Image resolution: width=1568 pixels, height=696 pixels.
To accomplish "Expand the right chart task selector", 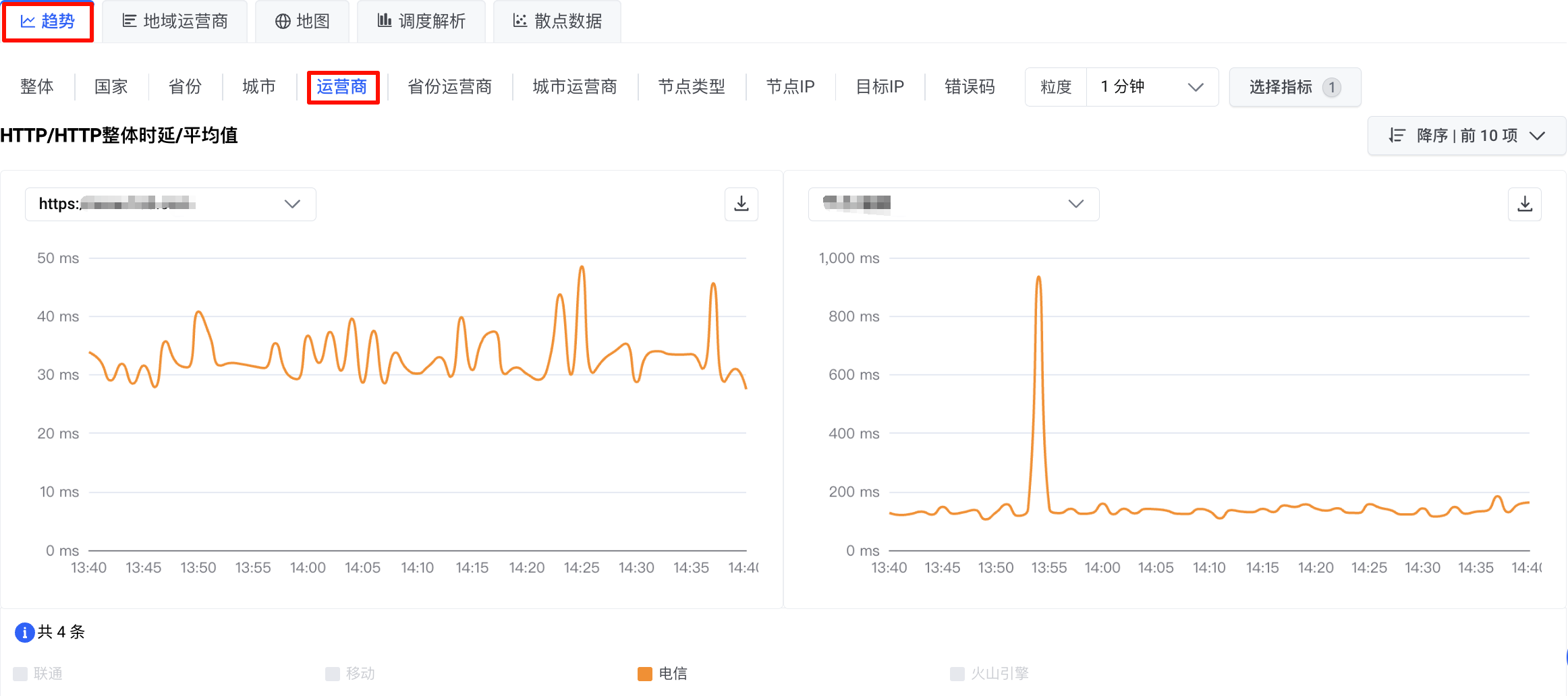I will 953,204.
